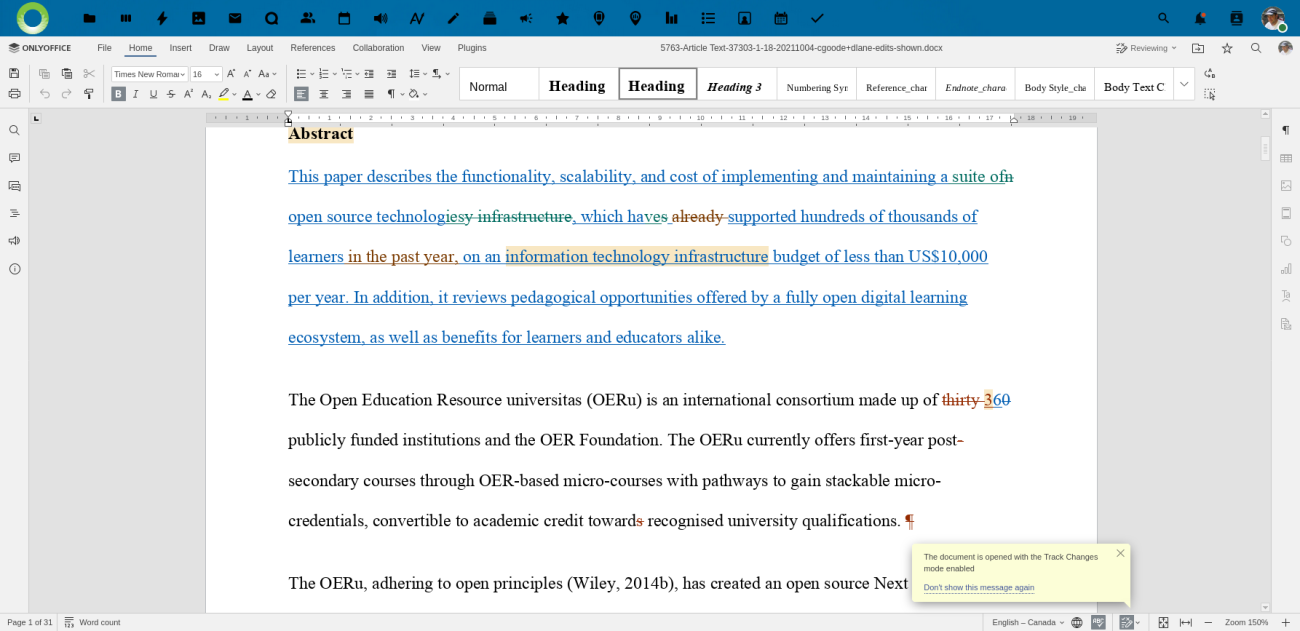This screenshot has width=1300, height=631.
Task: Click the copy style paintbrush icon
Action: coord(89,94)
